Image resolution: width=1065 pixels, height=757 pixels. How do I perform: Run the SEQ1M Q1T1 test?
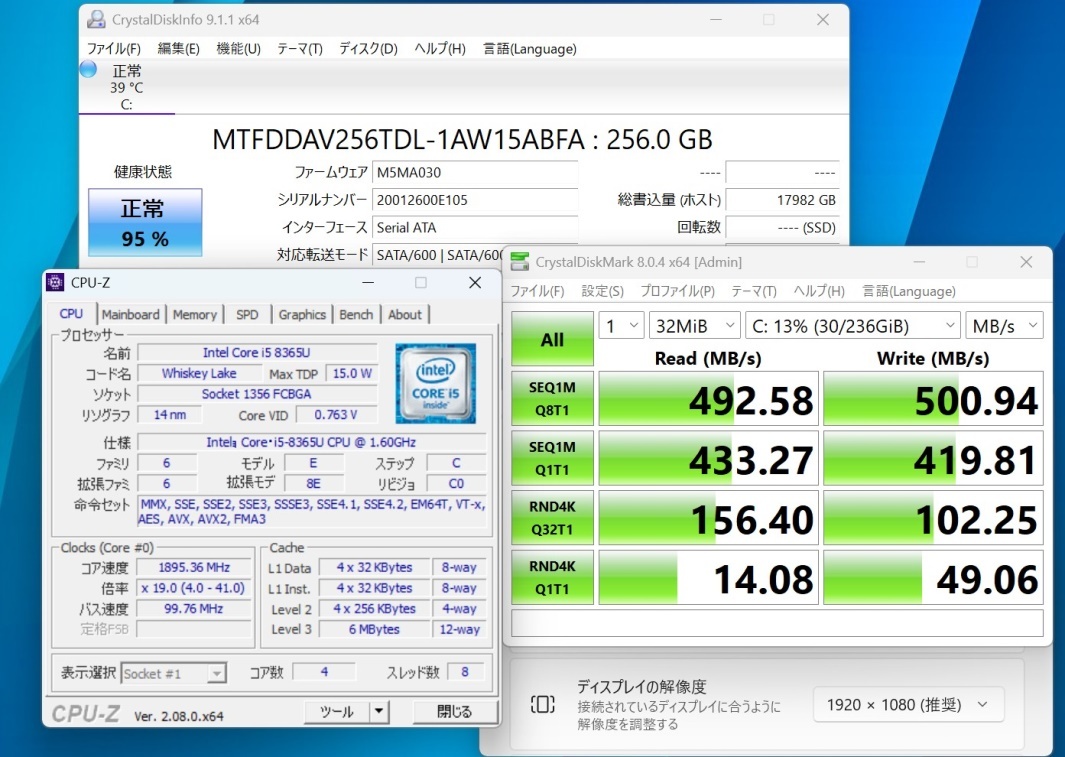552,458
